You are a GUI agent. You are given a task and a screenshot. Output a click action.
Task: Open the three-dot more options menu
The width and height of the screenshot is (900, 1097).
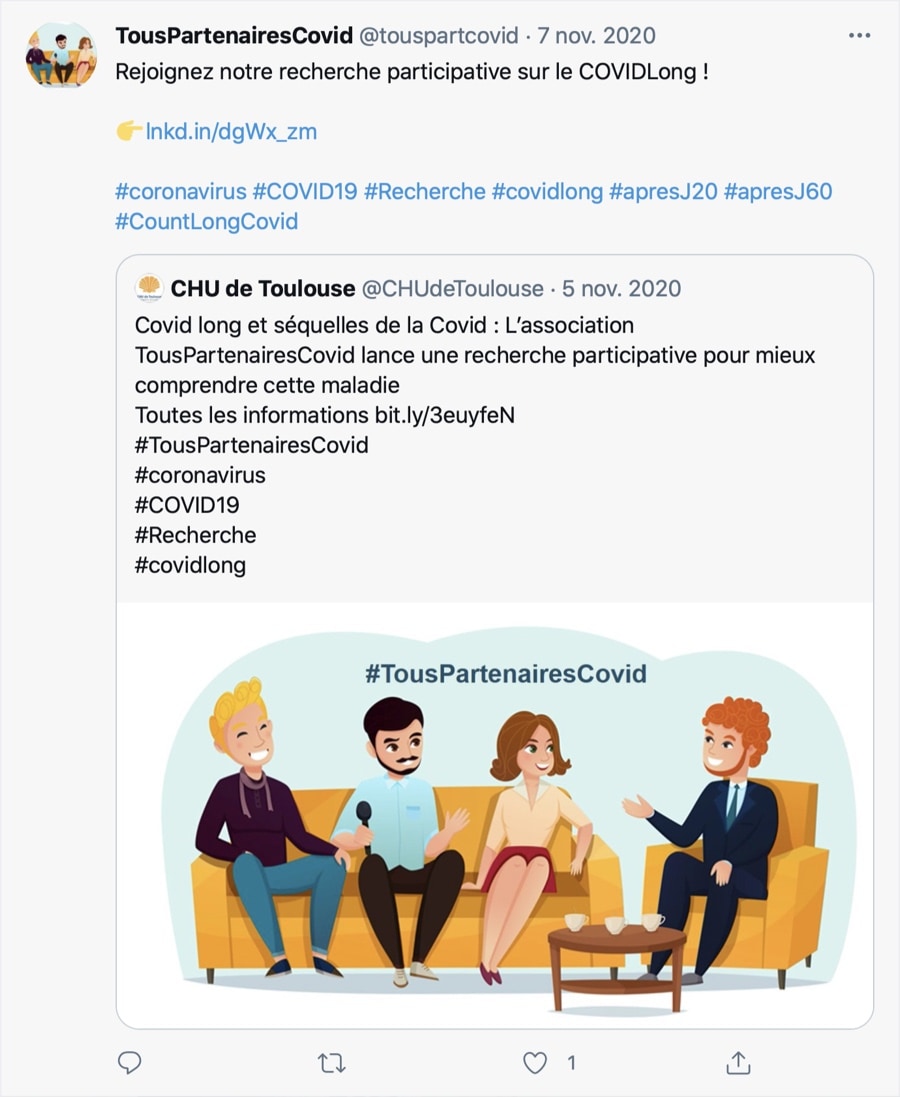(x=859, y=36)
